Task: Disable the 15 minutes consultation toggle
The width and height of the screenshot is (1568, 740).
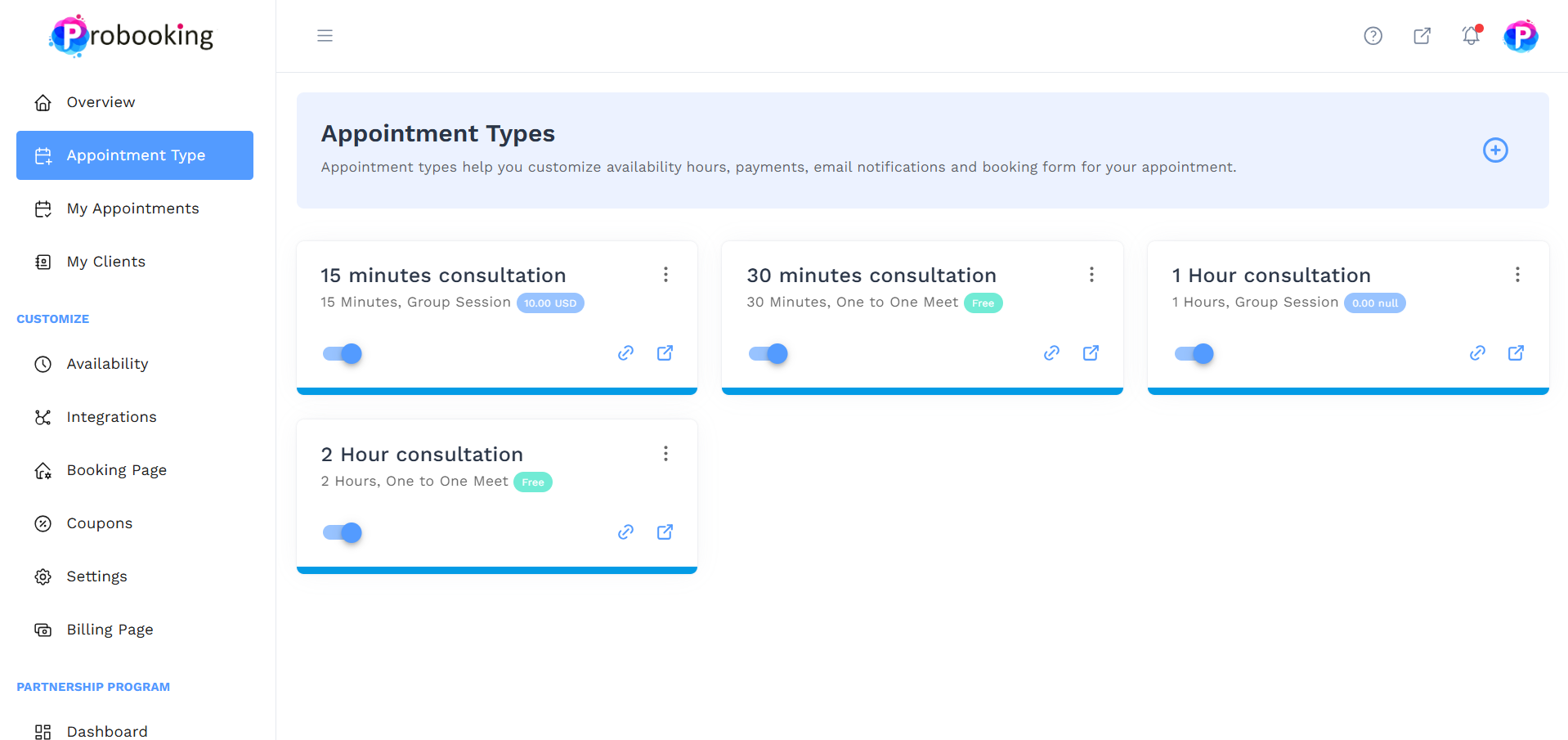Action: pos(343,353)
